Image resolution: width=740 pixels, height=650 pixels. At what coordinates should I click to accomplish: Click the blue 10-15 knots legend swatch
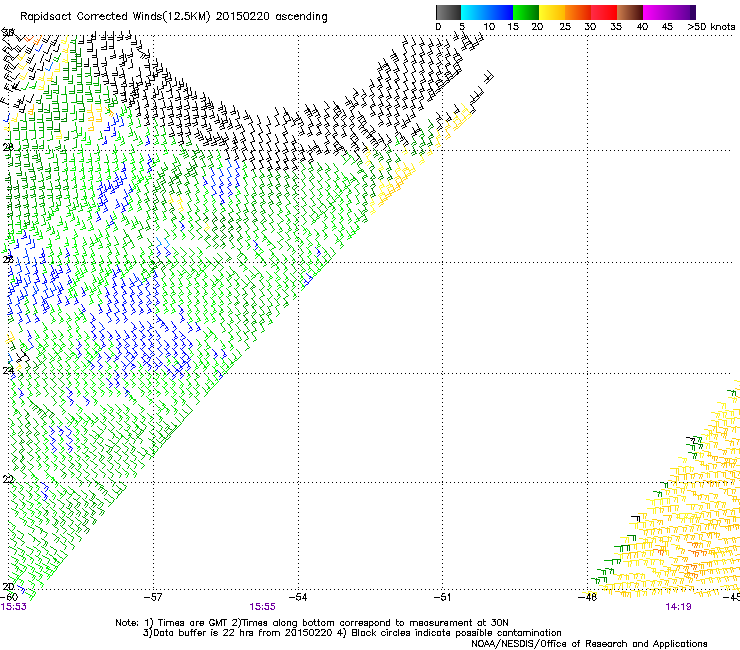coord(500,12)
